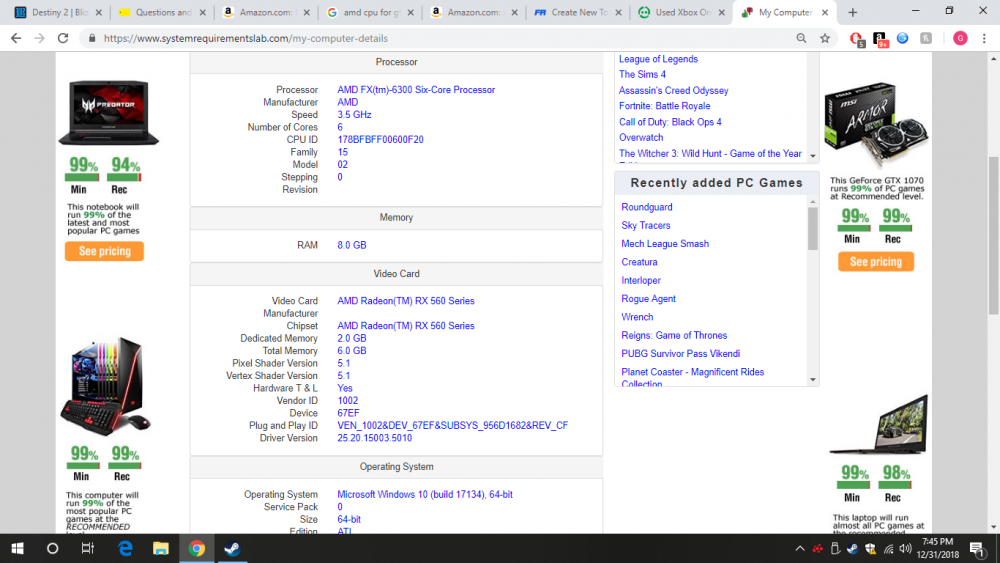Open PUBG Survivor Pass Vikendi link

[680, 354]
